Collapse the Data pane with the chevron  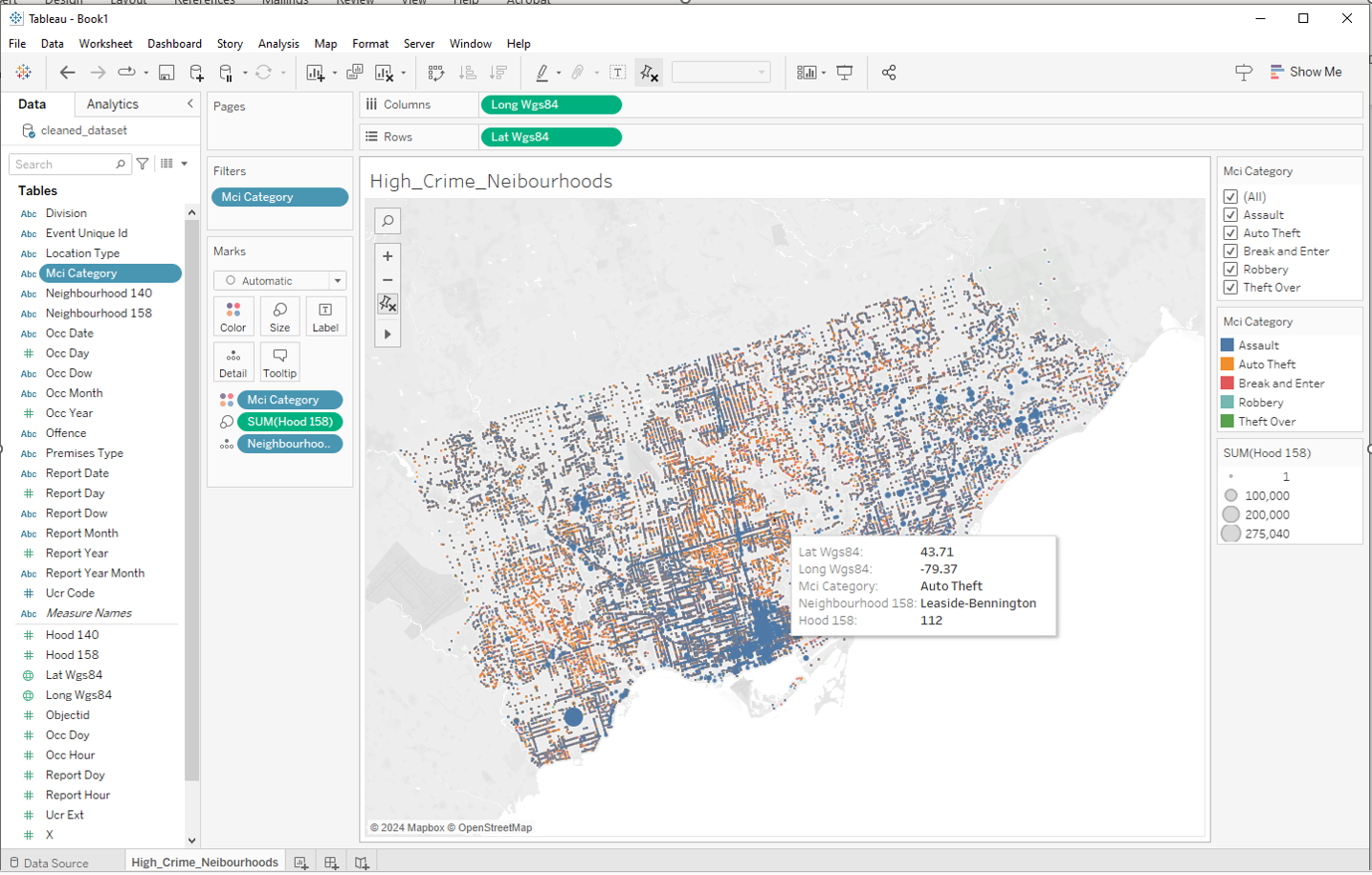[189, 104]
